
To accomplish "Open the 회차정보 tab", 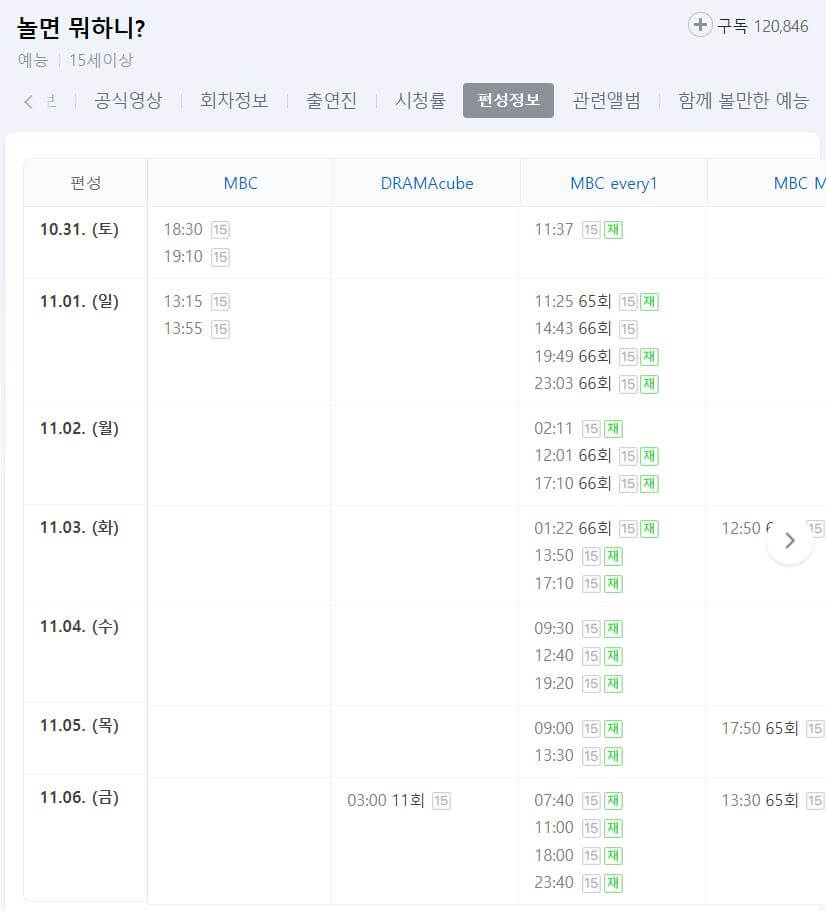I will [x=234, y=101].
